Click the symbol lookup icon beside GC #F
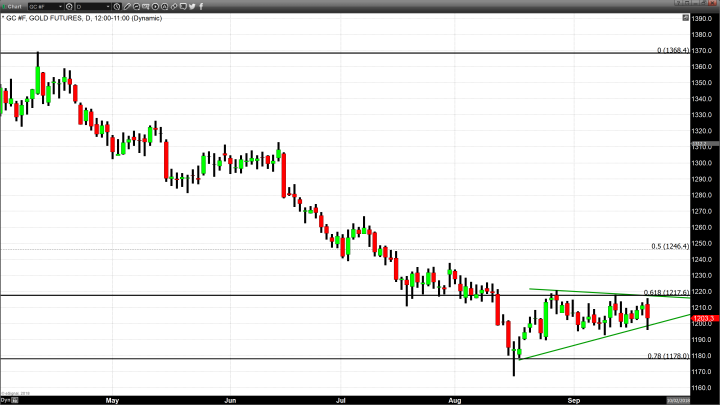Image resolution: width=720 pixels, height=405 pixels. 69,6
